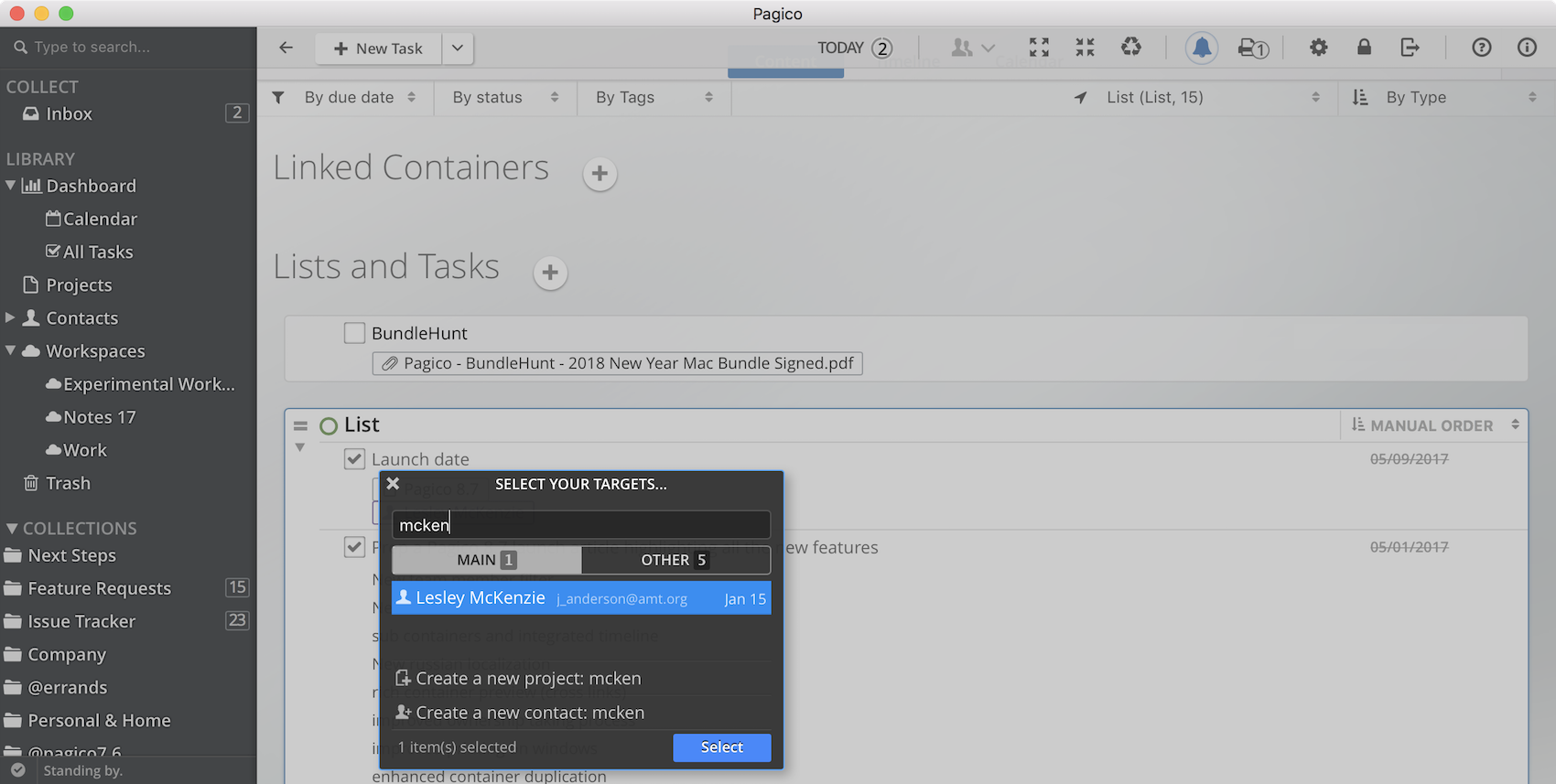Open the By status filter dropdown
1556x784 pixels.
[505, 97]
